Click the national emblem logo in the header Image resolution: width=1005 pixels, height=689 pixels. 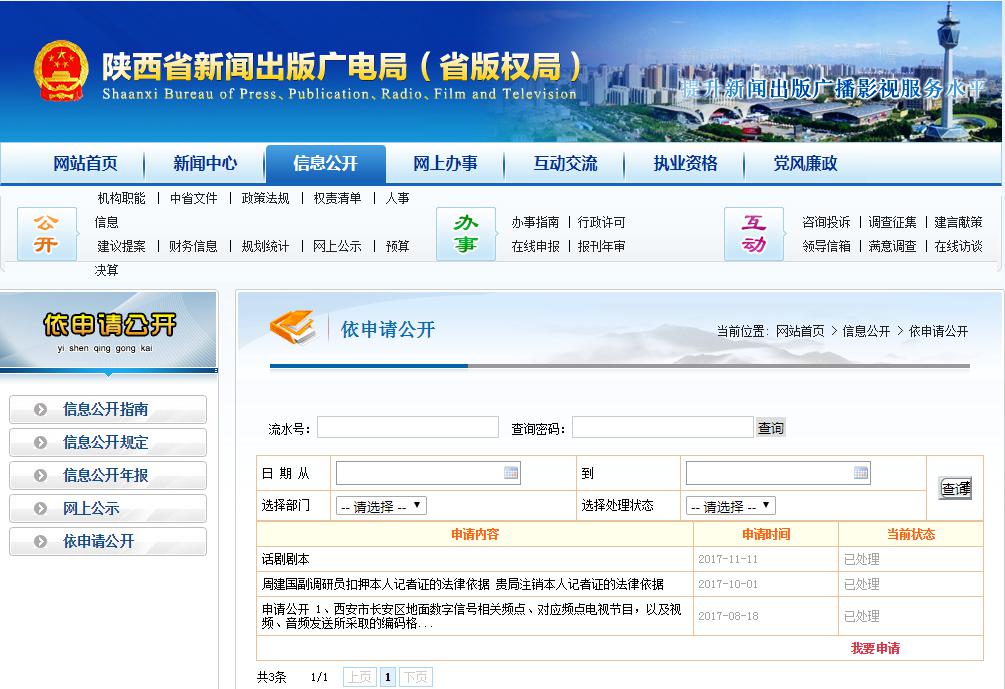click(60, 70)
